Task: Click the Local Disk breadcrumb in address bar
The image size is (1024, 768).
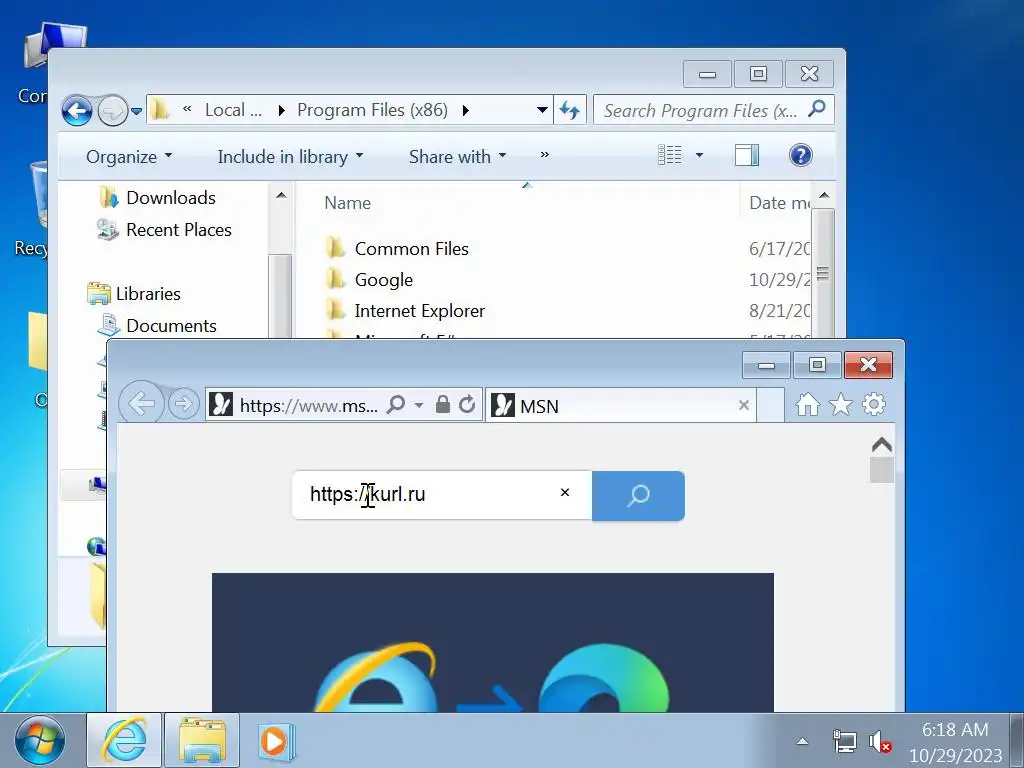Action: click(233, 110)
